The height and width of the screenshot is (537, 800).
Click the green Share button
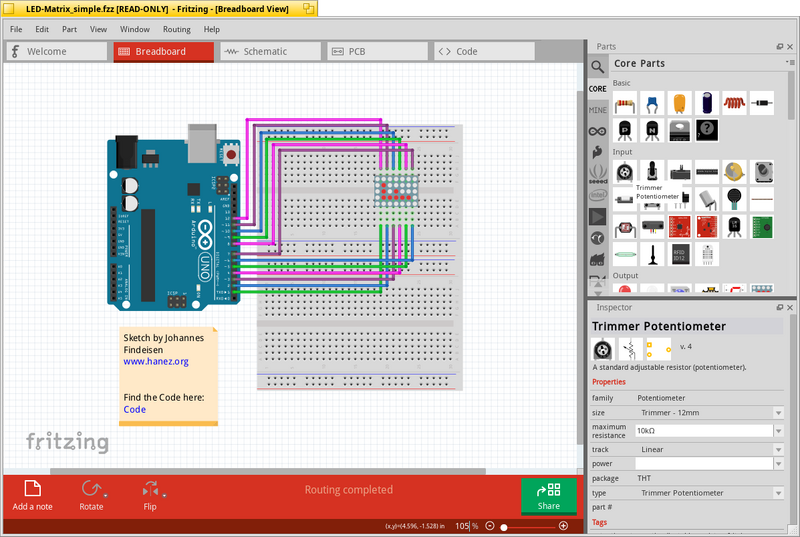[x=548, y=496]
